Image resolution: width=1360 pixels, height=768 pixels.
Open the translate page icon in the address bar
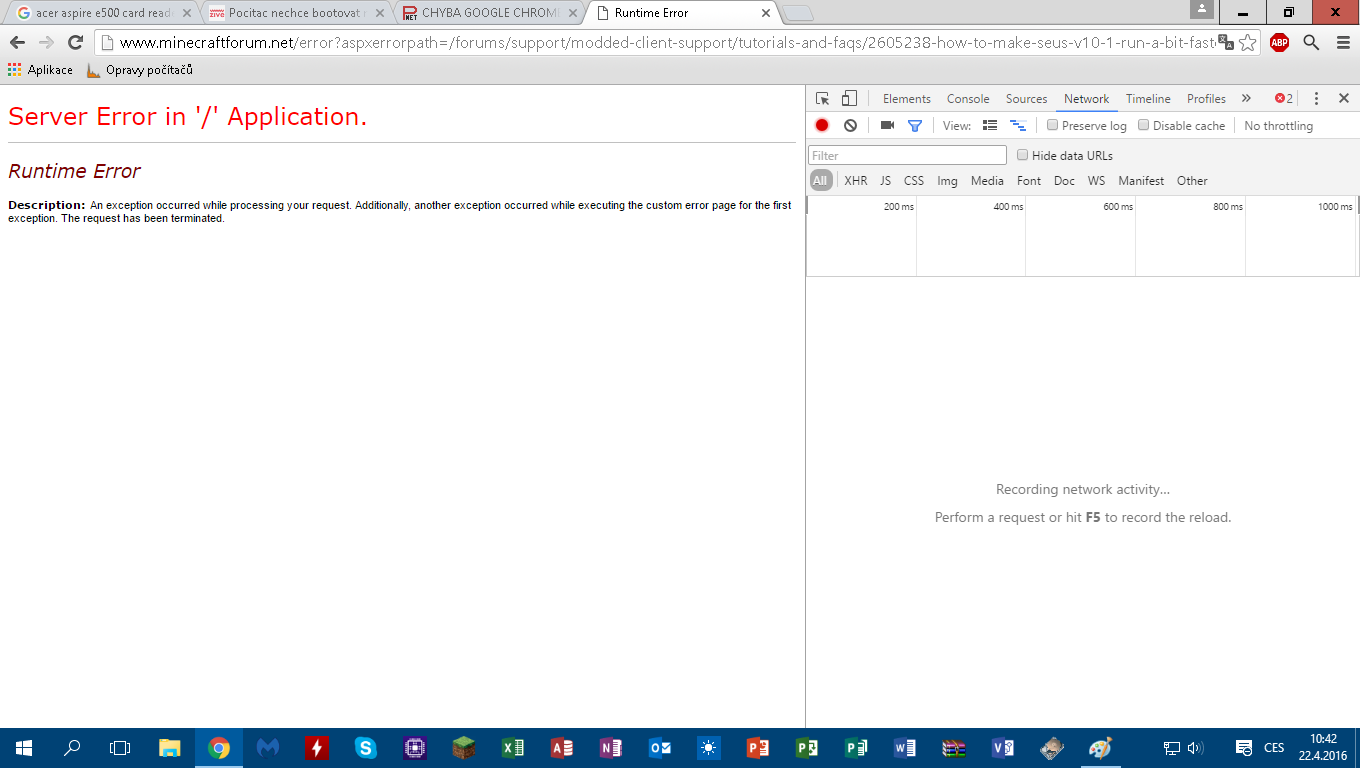click(x=1226, y=43)
